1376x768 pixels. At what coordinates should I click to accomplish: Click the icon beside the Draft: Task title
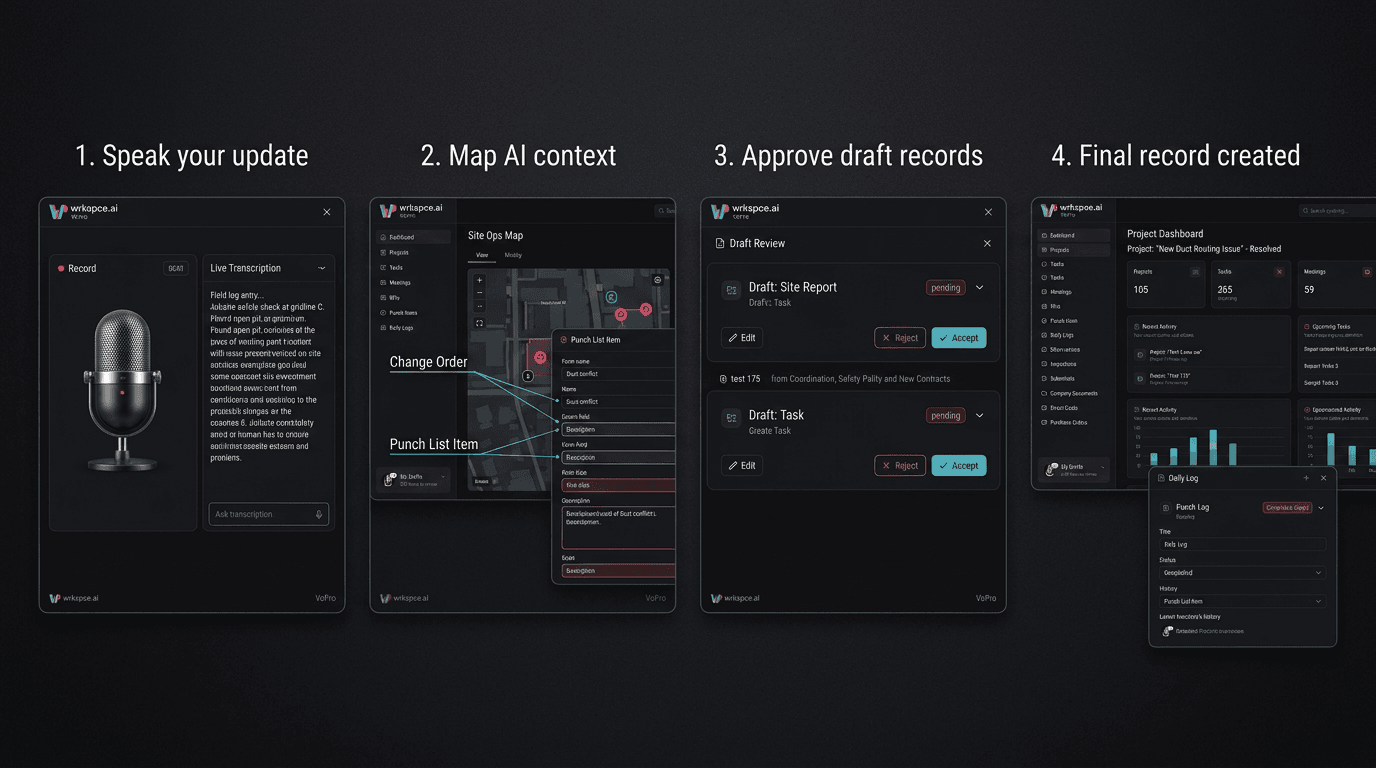tap(732, 419)
